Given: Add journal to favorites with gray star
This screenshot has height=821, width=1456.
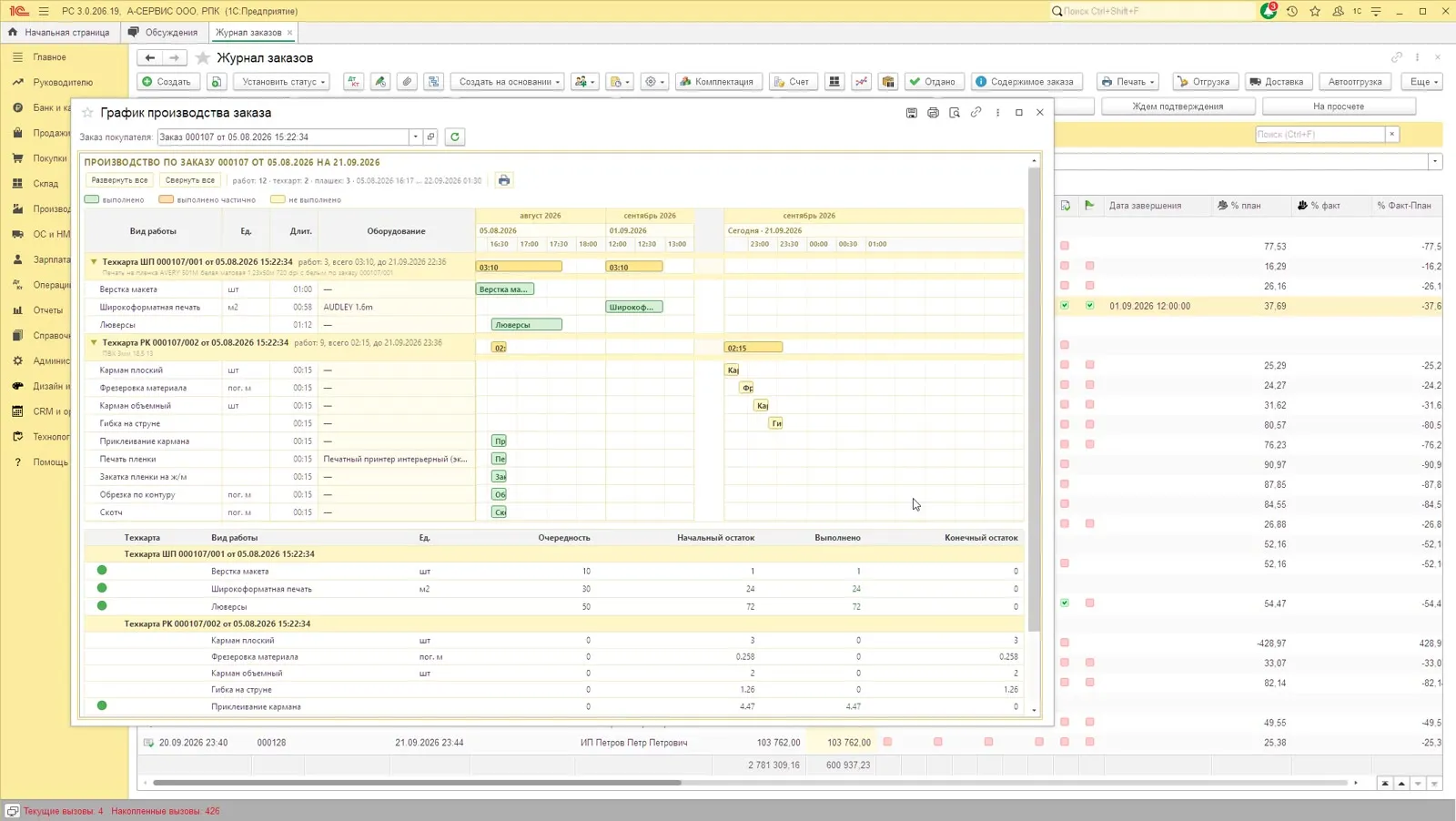Looking at the screenshot, I should coord(203,57).
